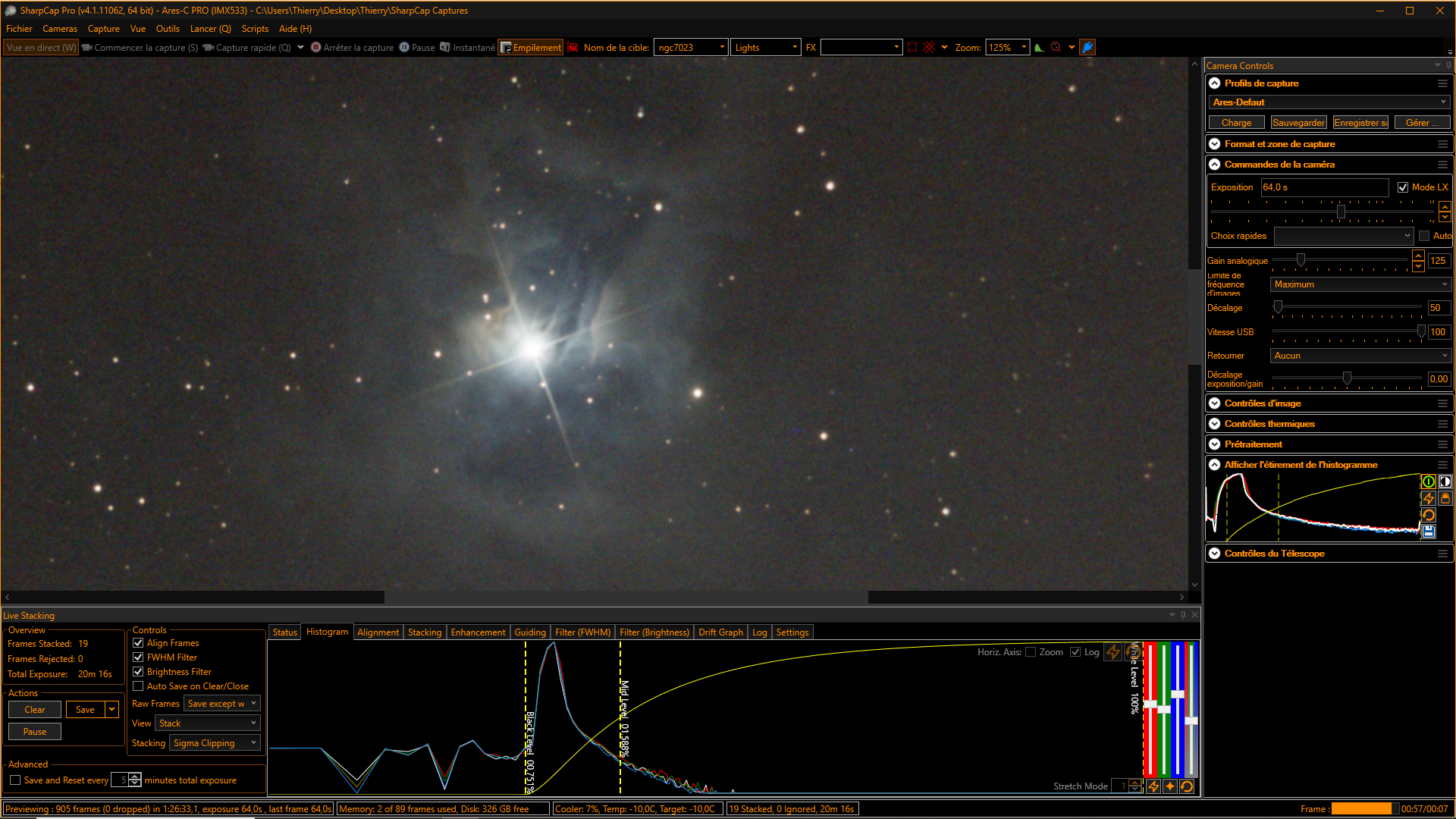Viewport: 1456px width, 819px height.
Task: Toggle the Mode LX checkbox
Action: click(1403, 187)
